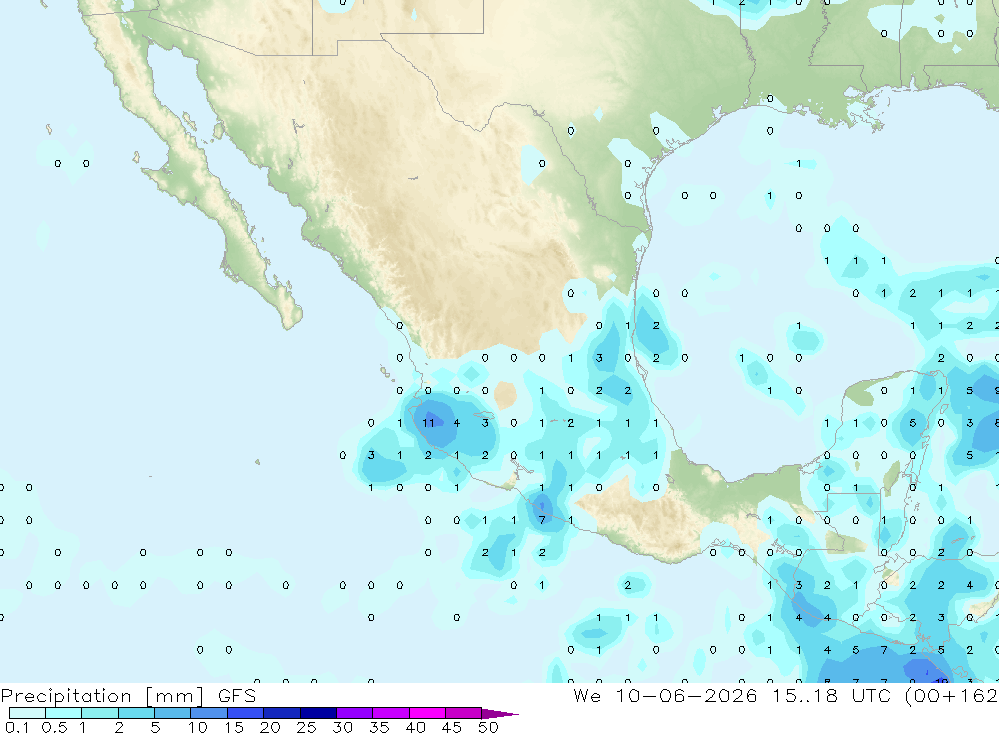Click the "40" legend scale label
This screenshot has width=1000, height=733.
415,727
